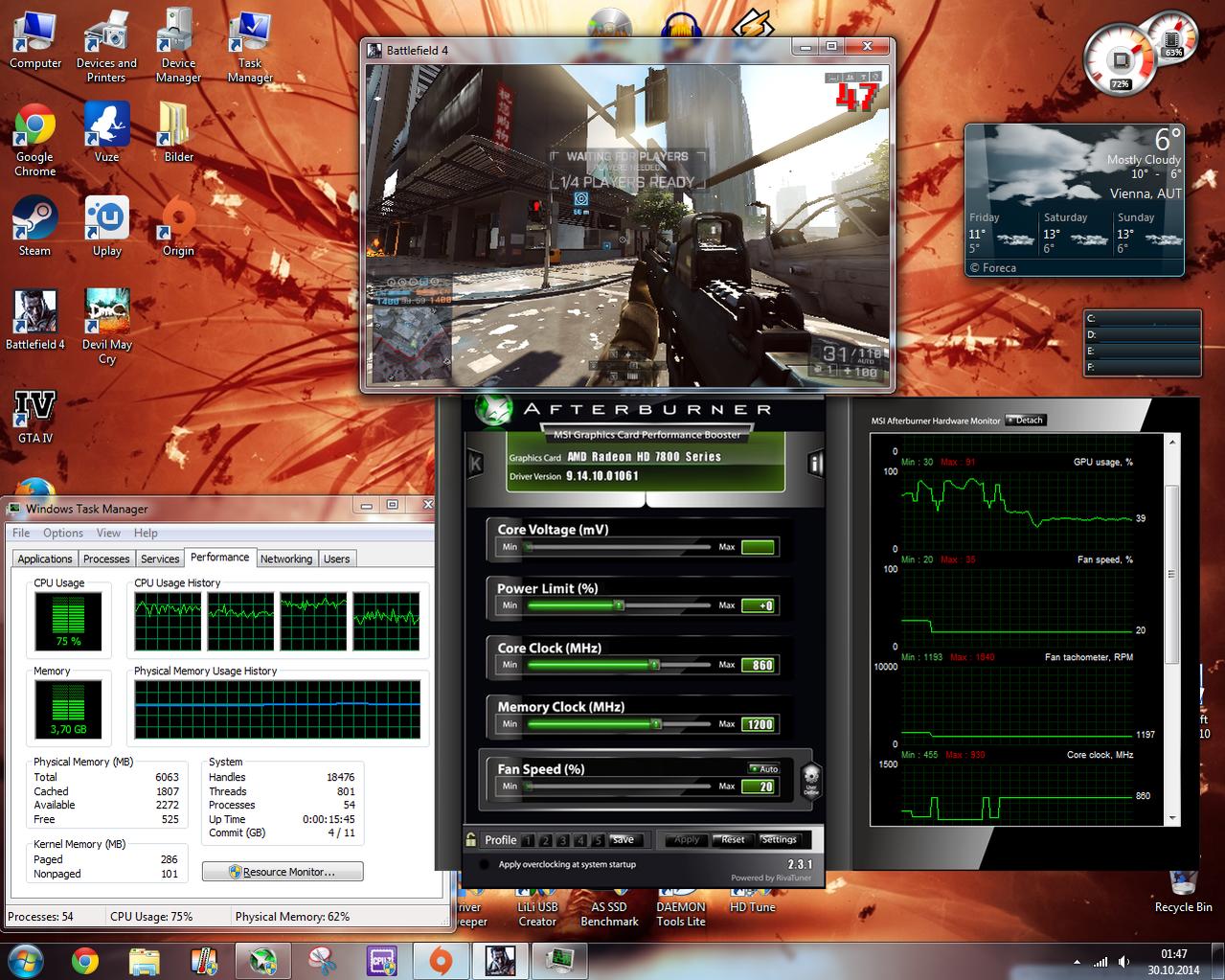Open Windows Explorer from taskbar
Viewport: 1225px width, 980px height.
tap(145, 961)
